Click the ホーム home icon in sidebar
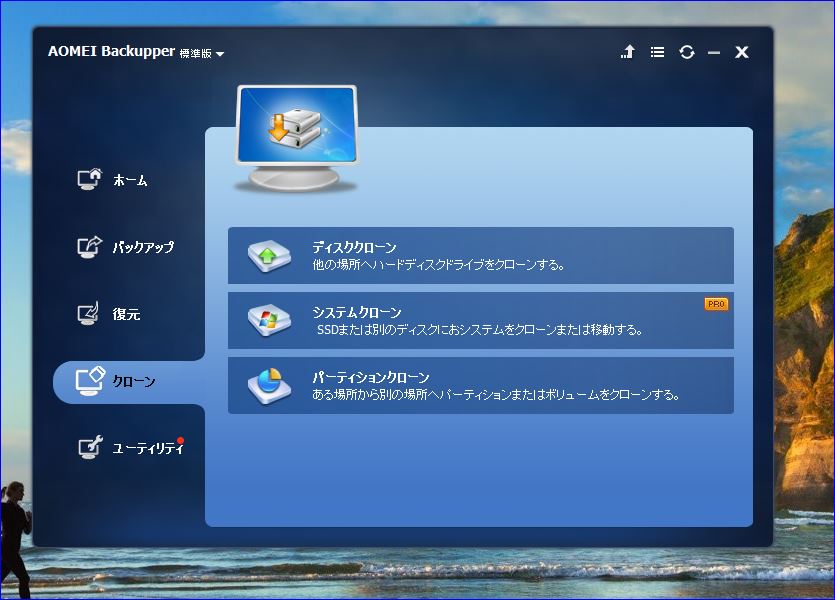The height and width of the screenshot is (600, 835). click(x=89, y=179)
